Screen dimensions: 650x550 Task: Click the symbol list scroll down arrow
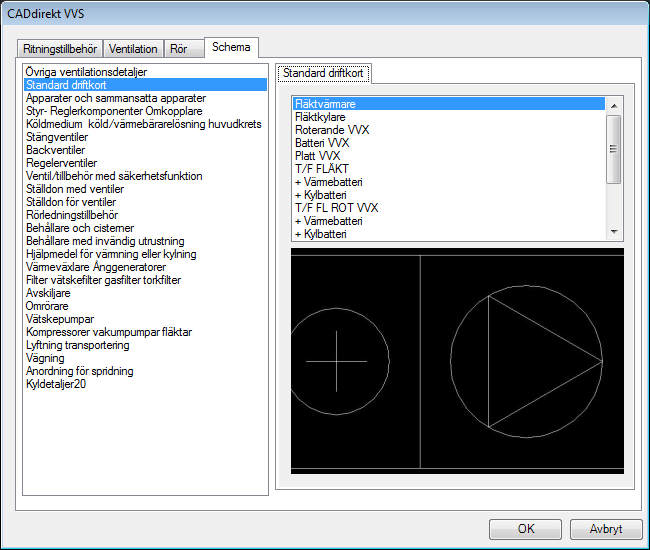point(614,232)
